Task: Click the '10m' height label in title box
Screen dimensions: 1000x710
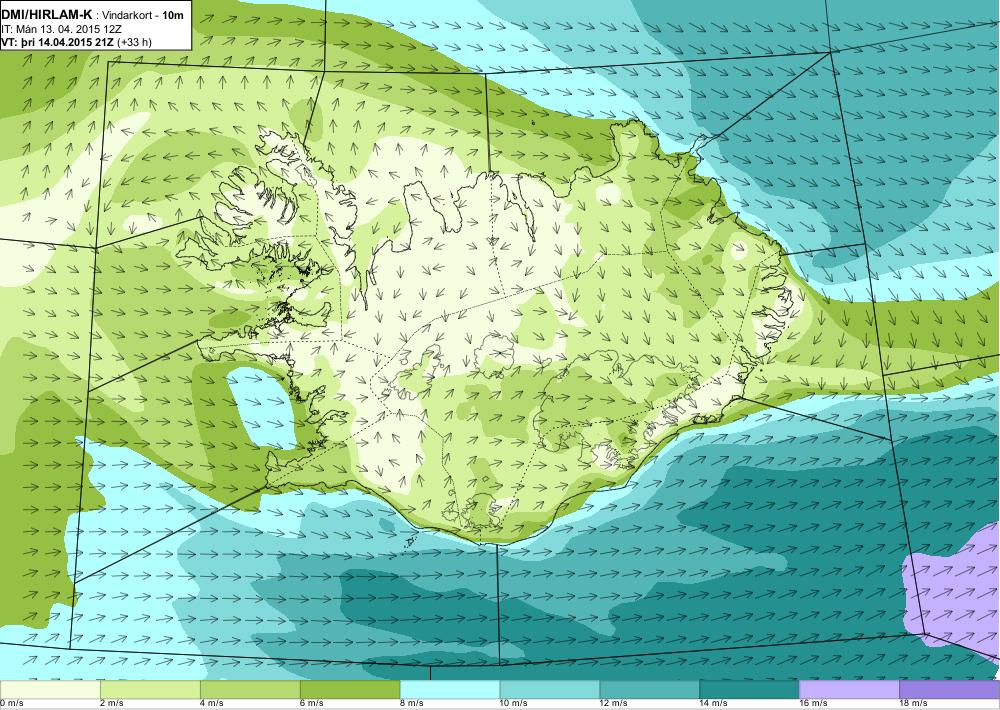Action: coord(172,16)
